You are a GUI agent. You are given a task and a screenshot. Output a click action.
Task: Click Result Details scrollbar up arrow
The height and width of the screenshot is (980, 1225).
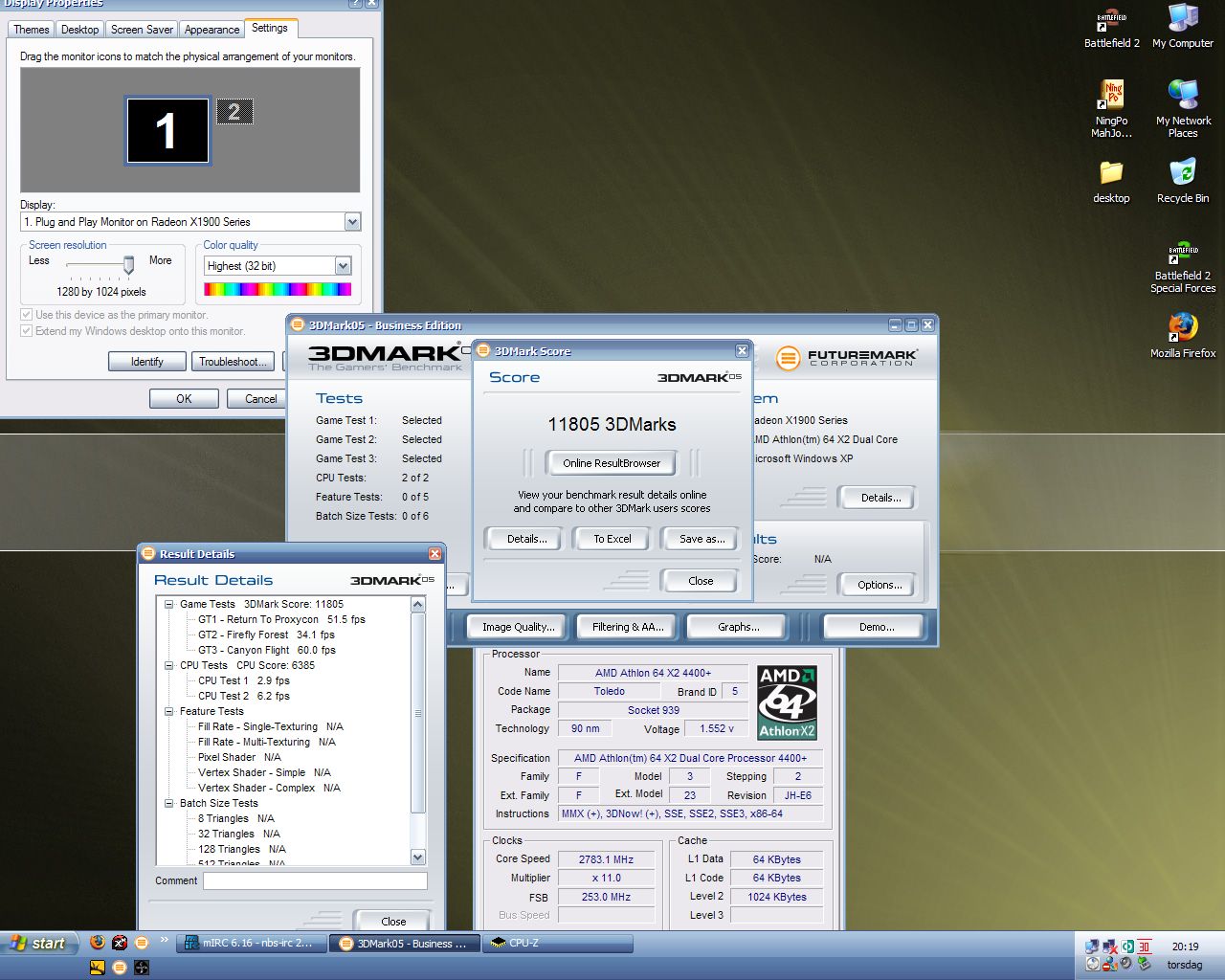[418, 605]
